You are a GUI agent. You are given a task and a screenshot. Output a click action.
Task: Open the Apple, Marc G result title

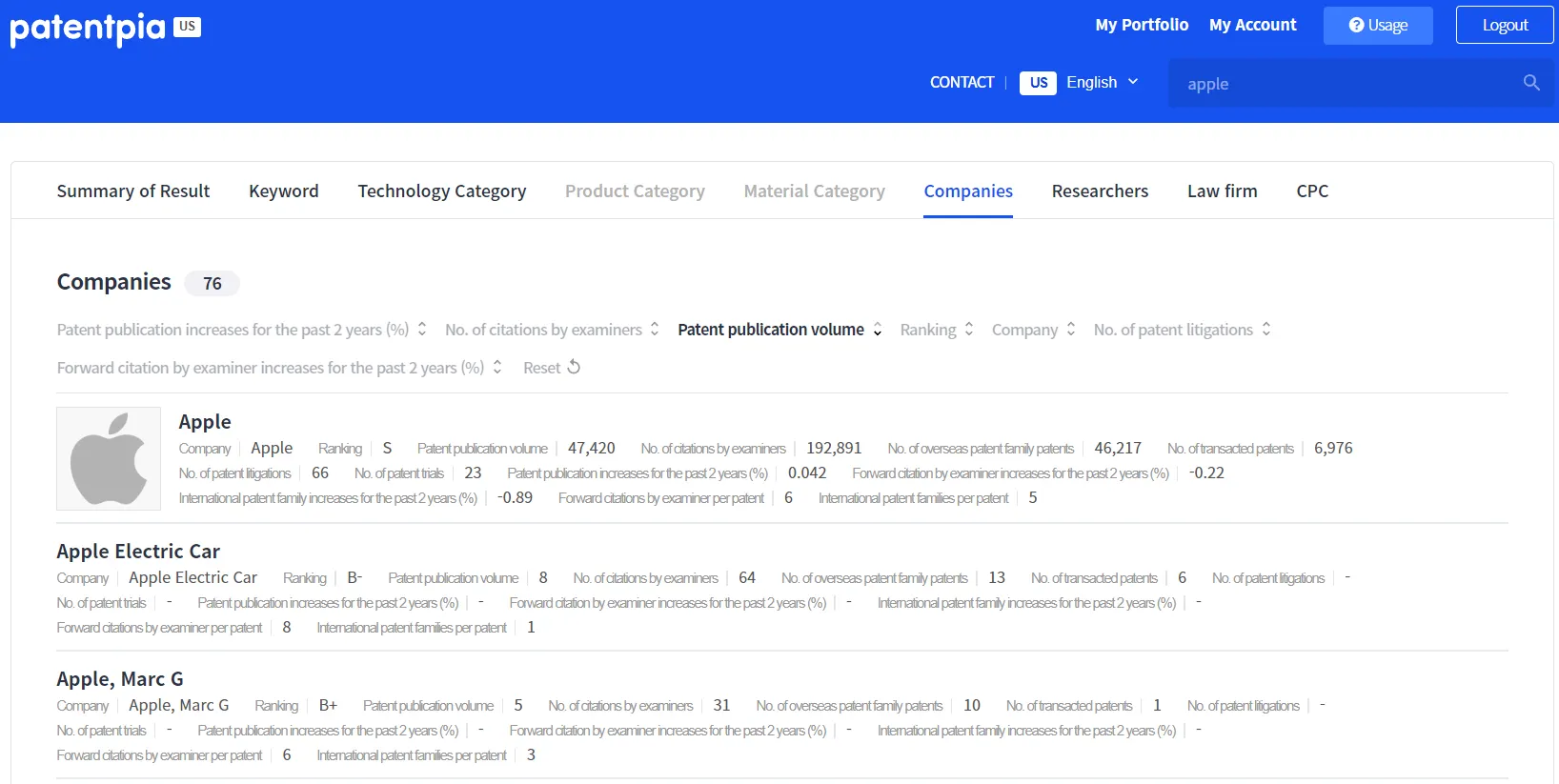(120, 679)
